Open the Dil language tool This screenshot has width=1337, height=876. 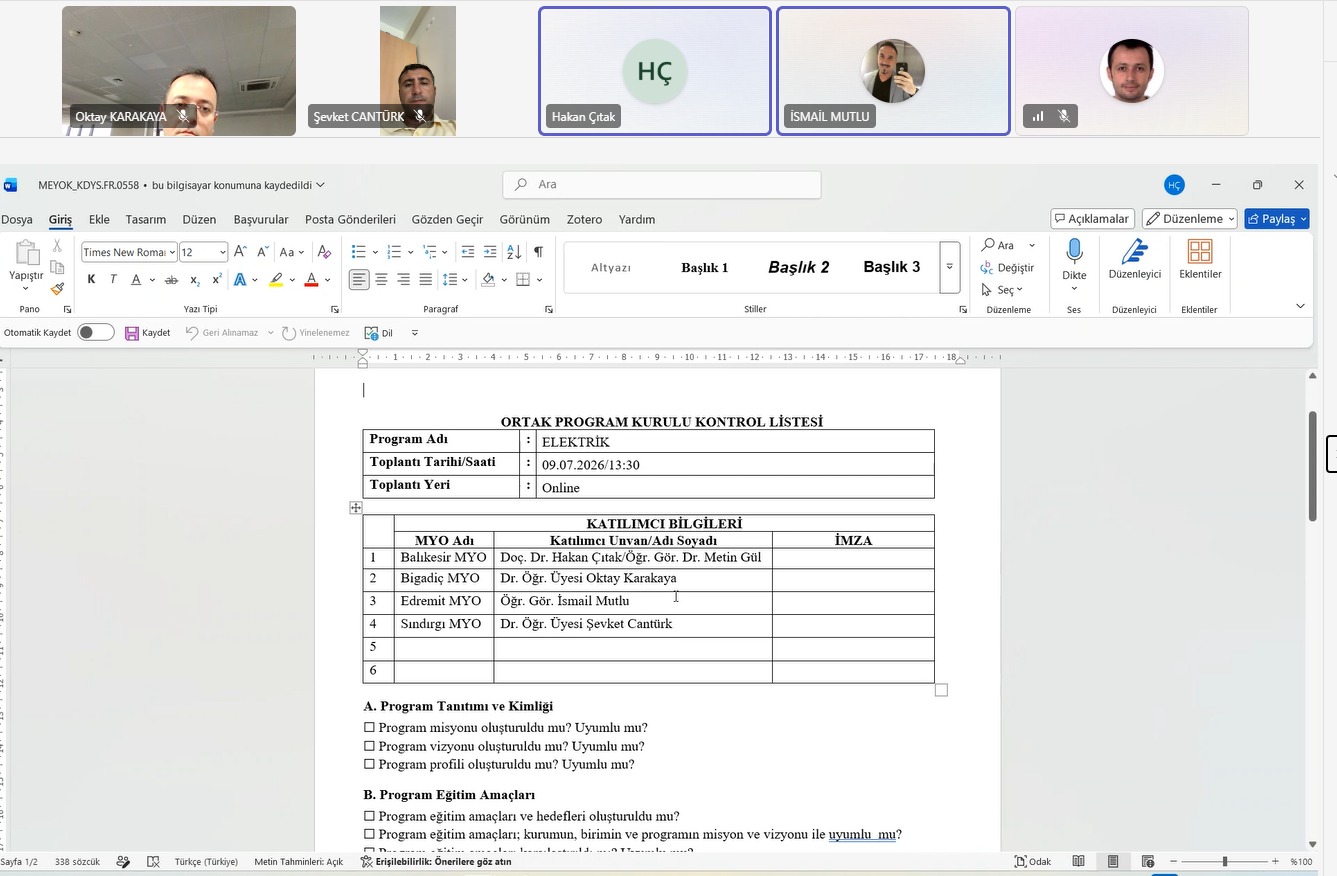tap(378, 333)
